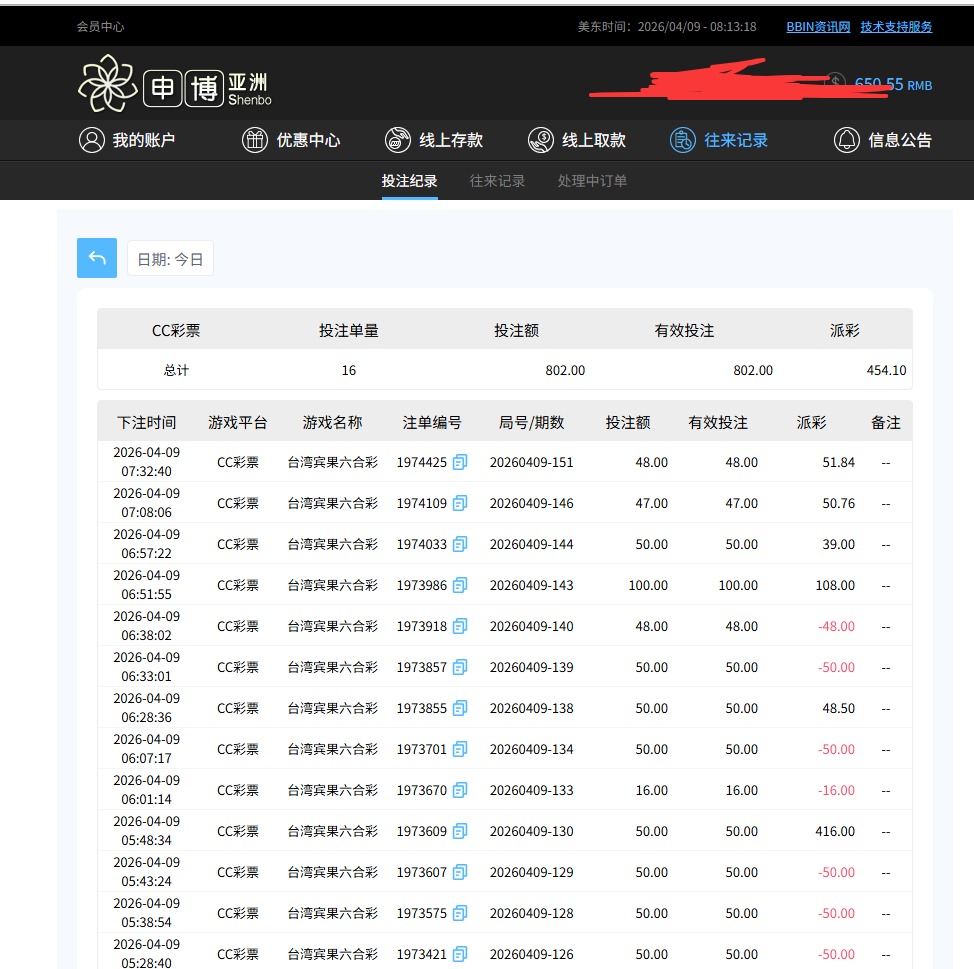The height and width of the screenshot is (969, 974).
Task: Open the BBIN资讯网 link
Action: 818,27
